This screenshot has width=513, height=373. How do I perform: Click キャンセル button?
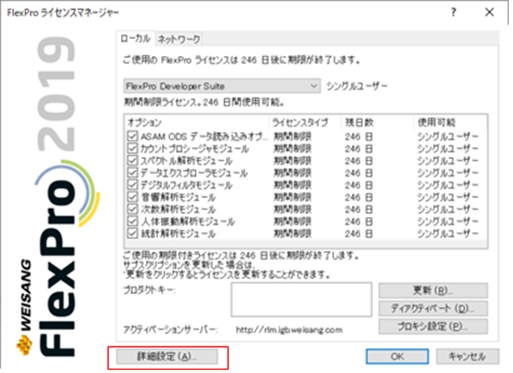point(467,356)
